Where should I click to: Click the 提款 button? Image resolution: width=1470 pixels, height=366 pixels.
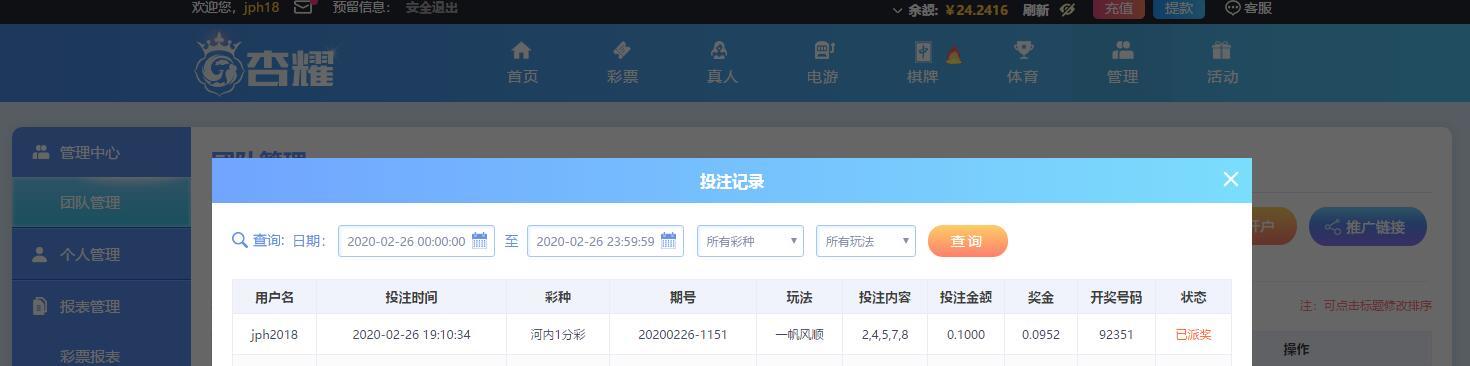pos(1179,8)
